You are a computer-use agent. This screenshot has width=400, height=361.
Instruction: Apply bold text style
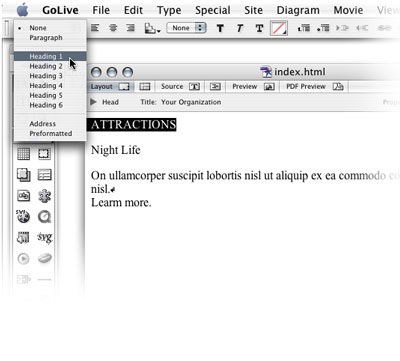(220, 28)
